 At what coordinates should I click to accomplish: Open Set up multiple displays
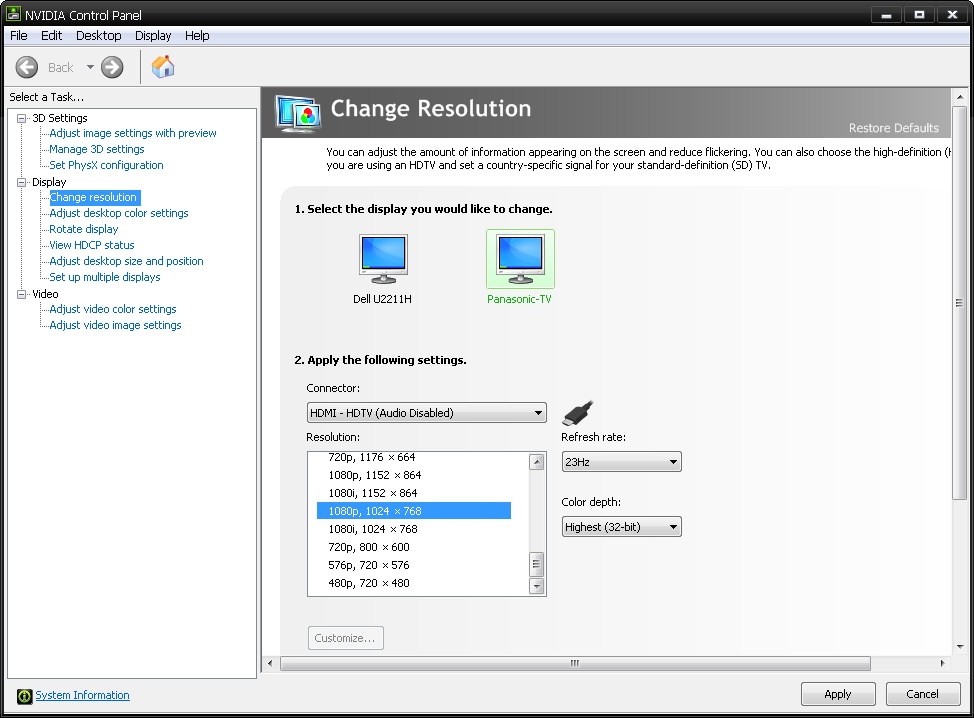pyautogui.click(x=105, y=277)
